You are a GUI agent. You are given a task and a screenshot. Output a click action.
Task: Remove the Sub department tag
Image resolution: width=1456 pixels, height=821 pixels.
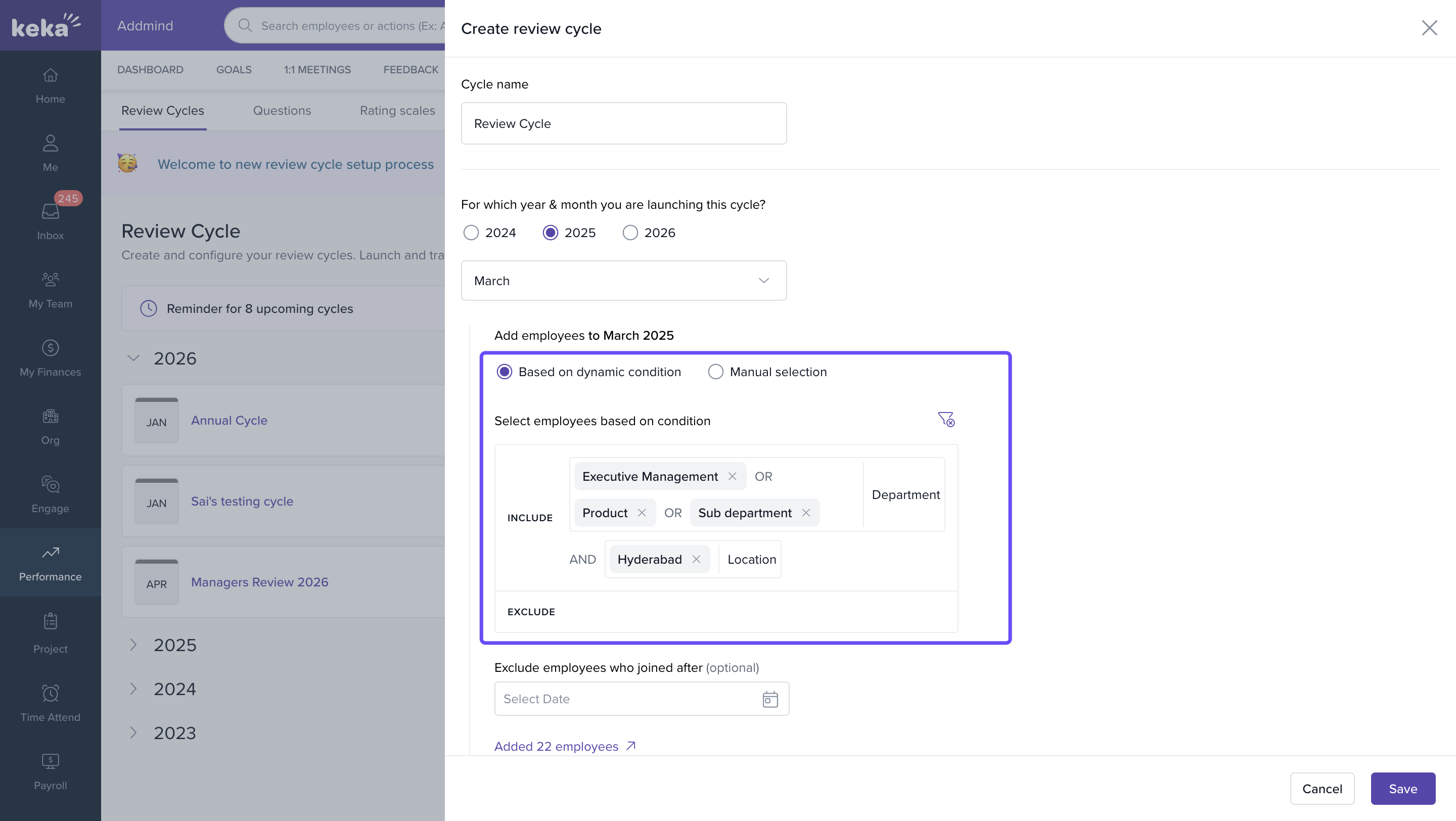(x=806, y=513)
